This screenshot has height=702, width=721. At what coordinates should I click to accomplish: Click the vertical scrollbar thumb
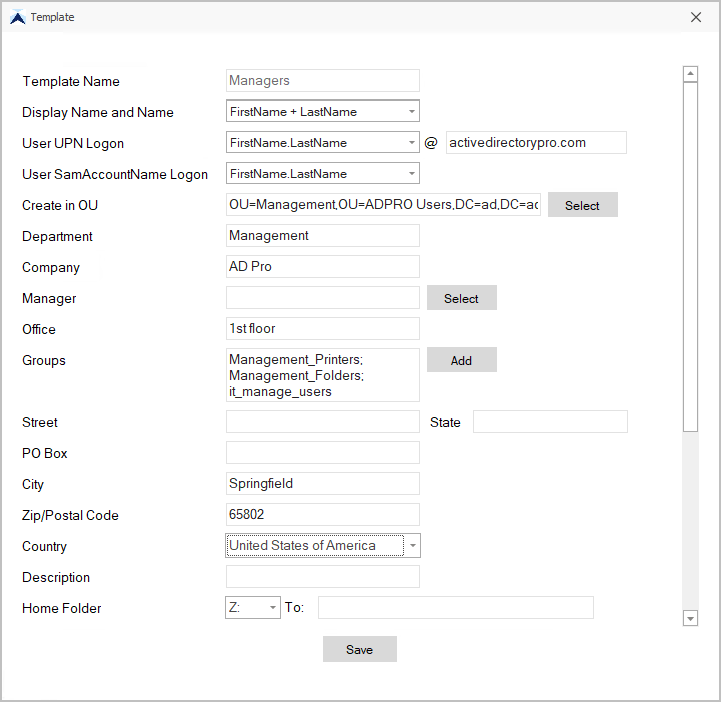click(690, 257)
